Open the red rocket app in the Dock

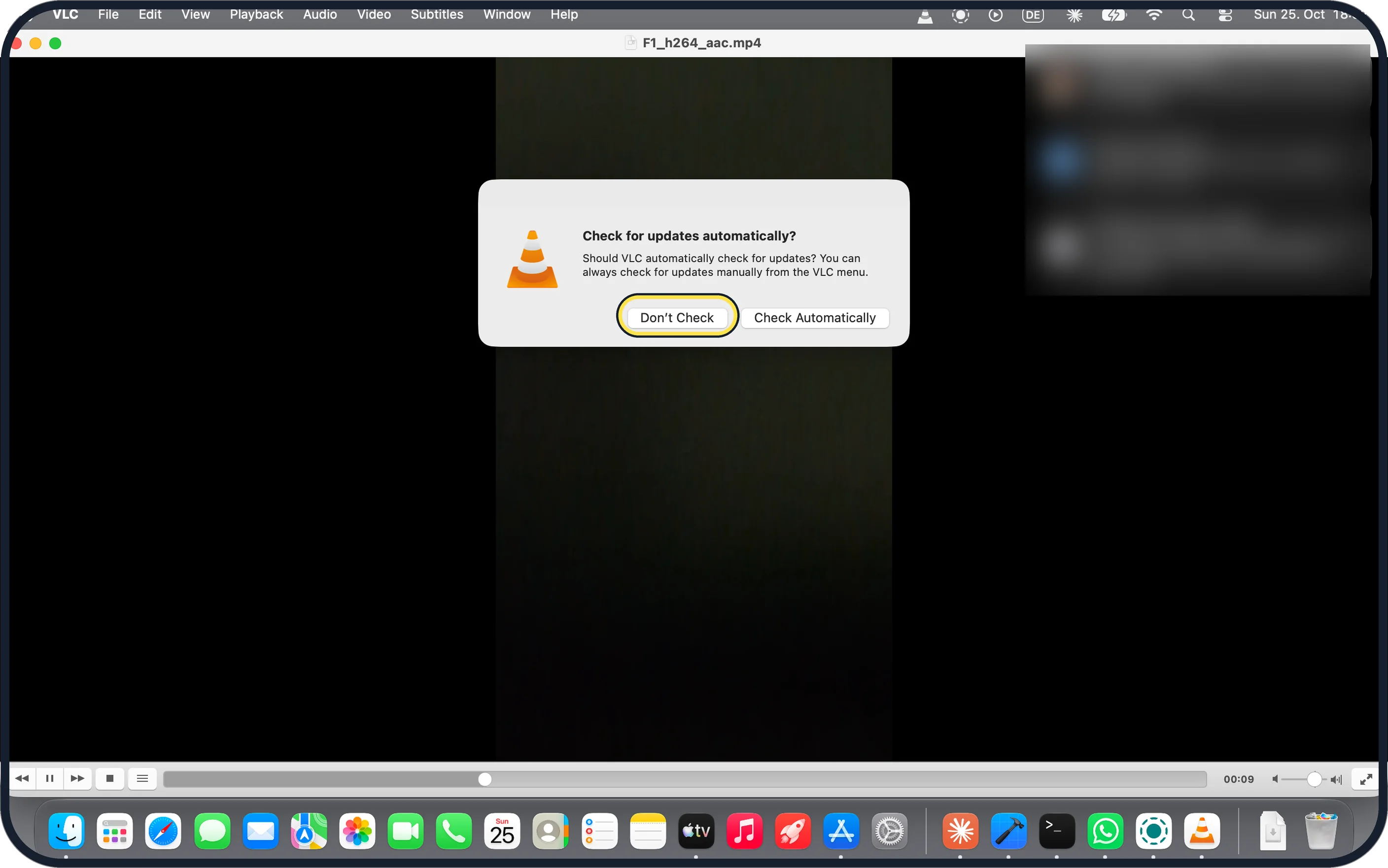coord(793,831)
